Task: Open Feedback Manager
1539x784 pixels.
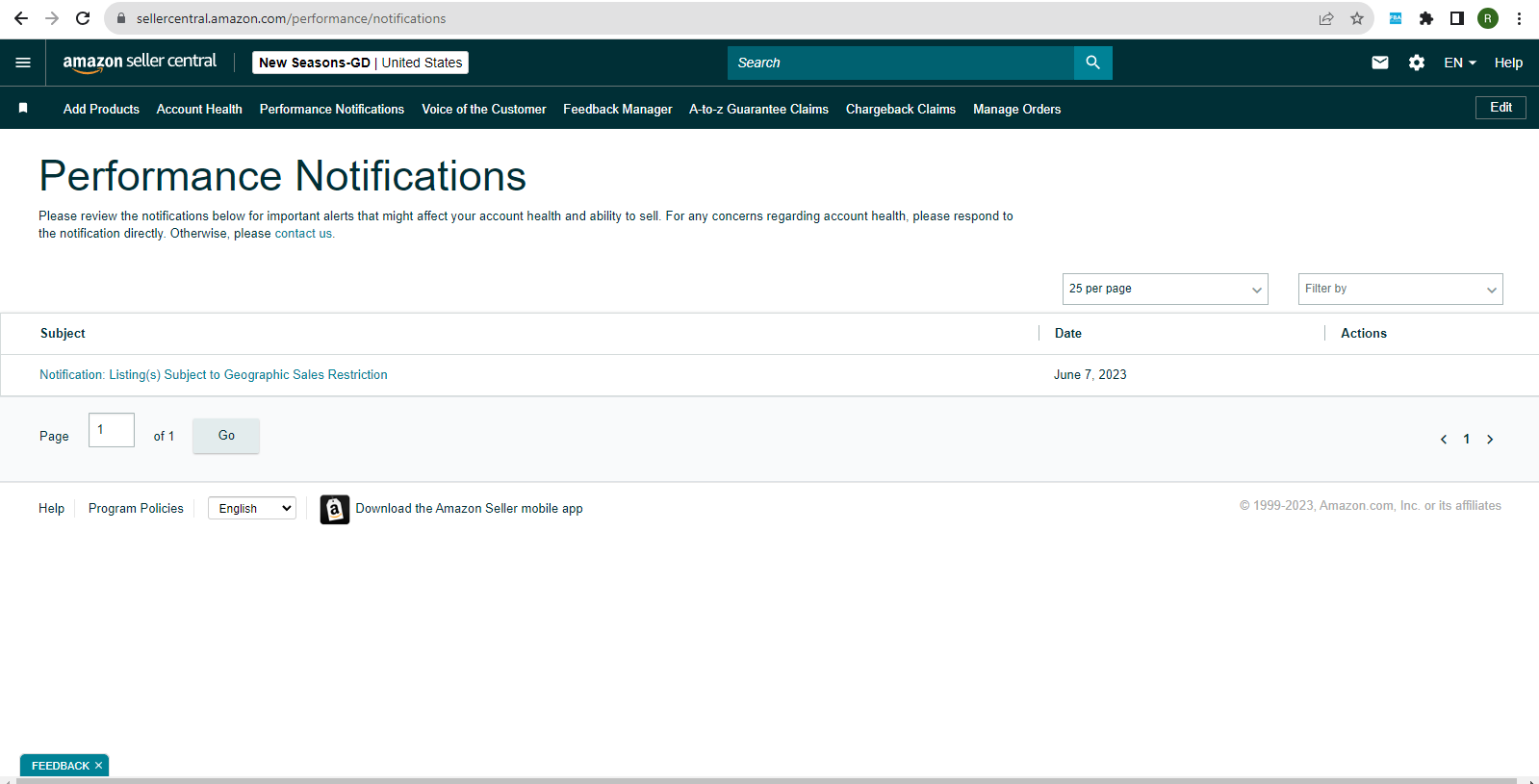Action: click(618, 109)
